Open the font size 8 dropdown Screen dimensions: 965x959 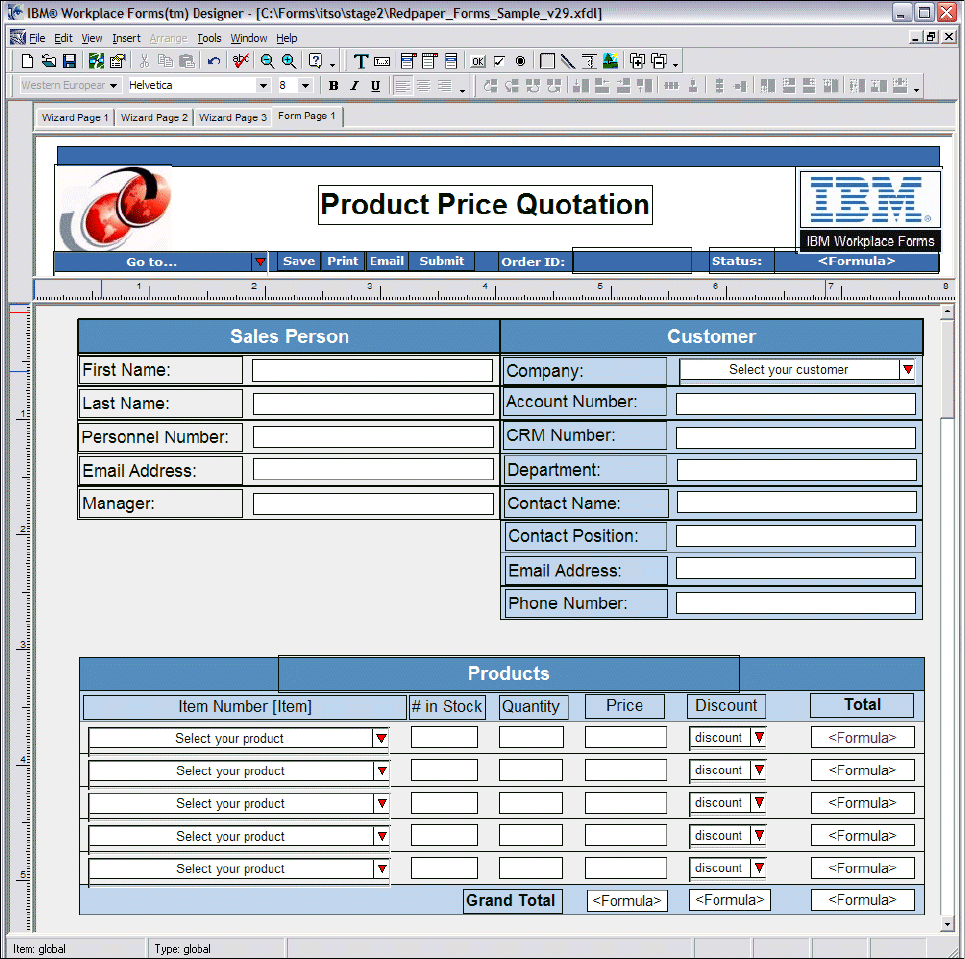pos(305,86)
